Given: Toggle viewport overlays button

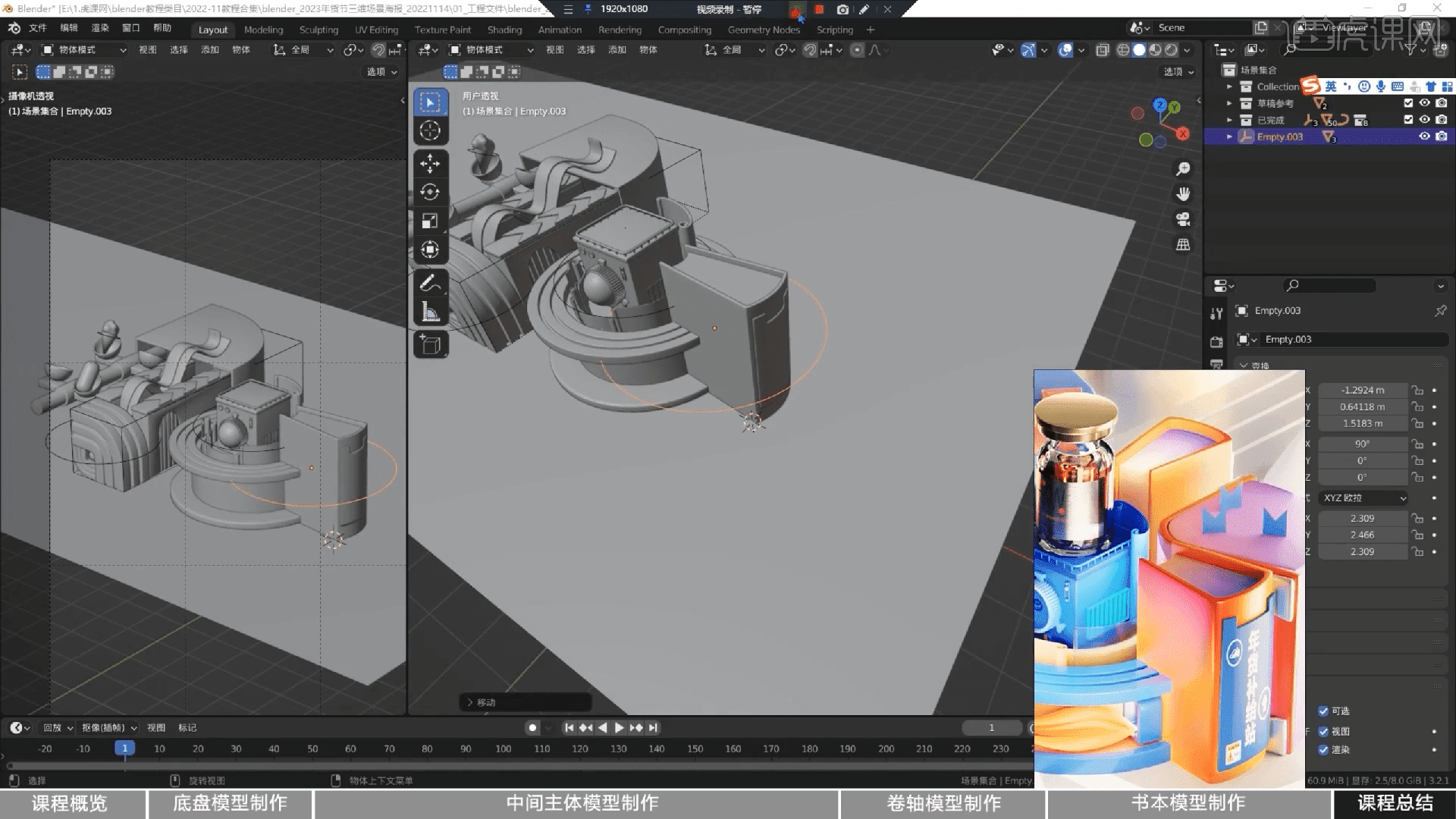Looking at the screenshot, I should tap(1065, 50).
